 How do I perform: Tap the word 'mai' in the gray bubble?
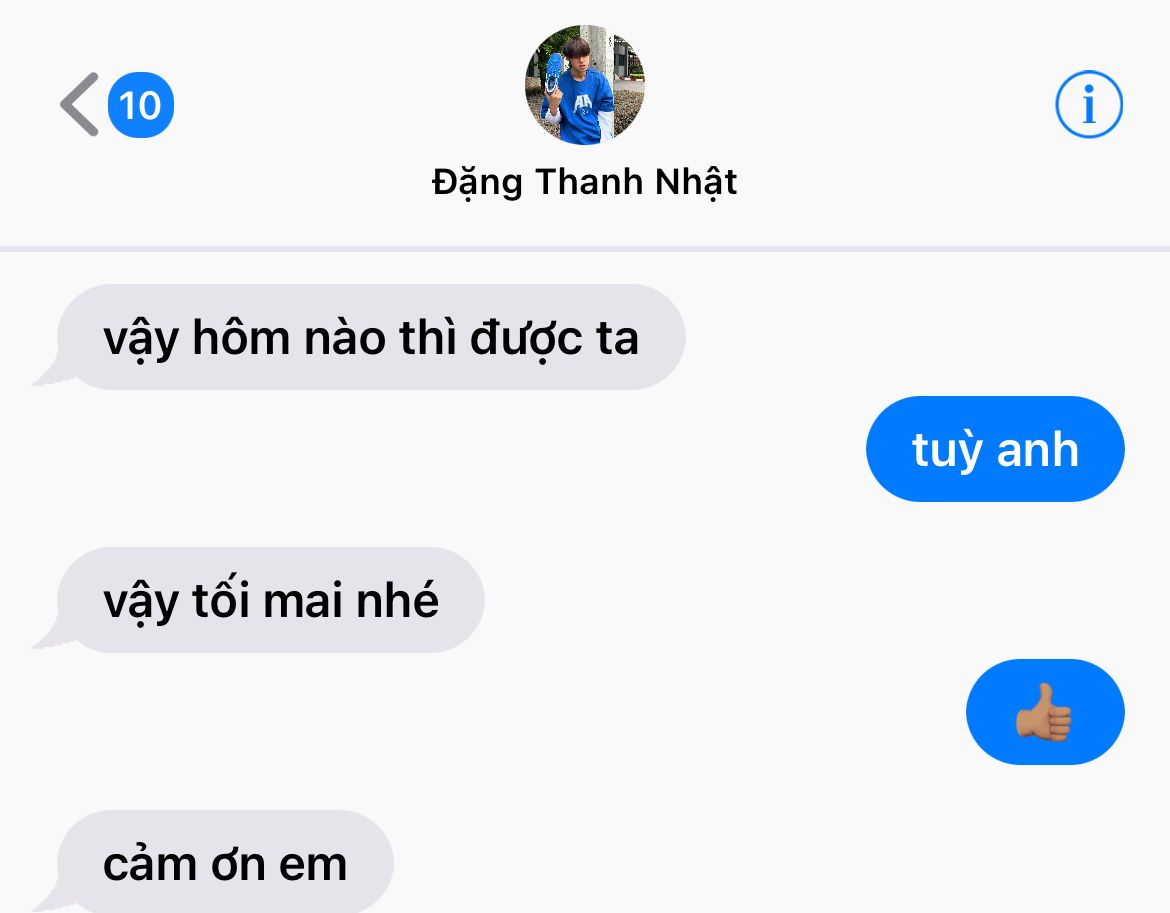tap(303, 600)
